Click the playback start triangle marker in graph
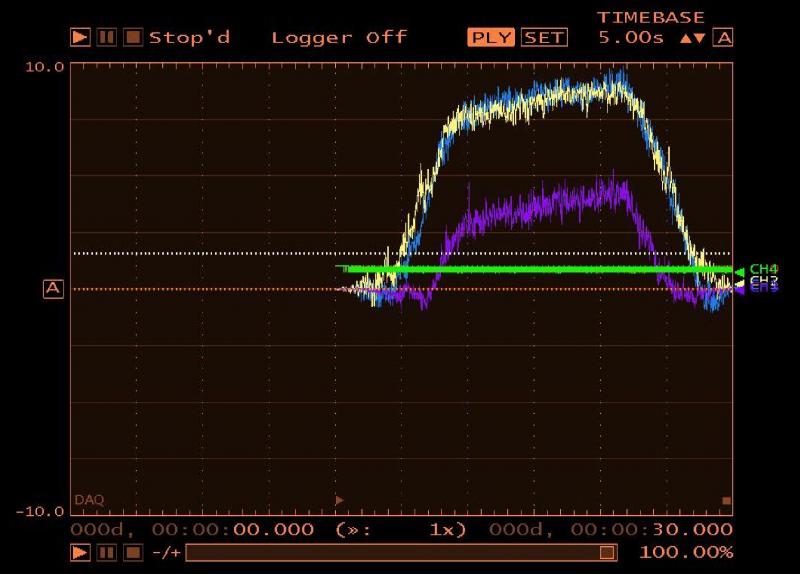Viewport: 800px width, 574px height. click(x=340, y=499)
